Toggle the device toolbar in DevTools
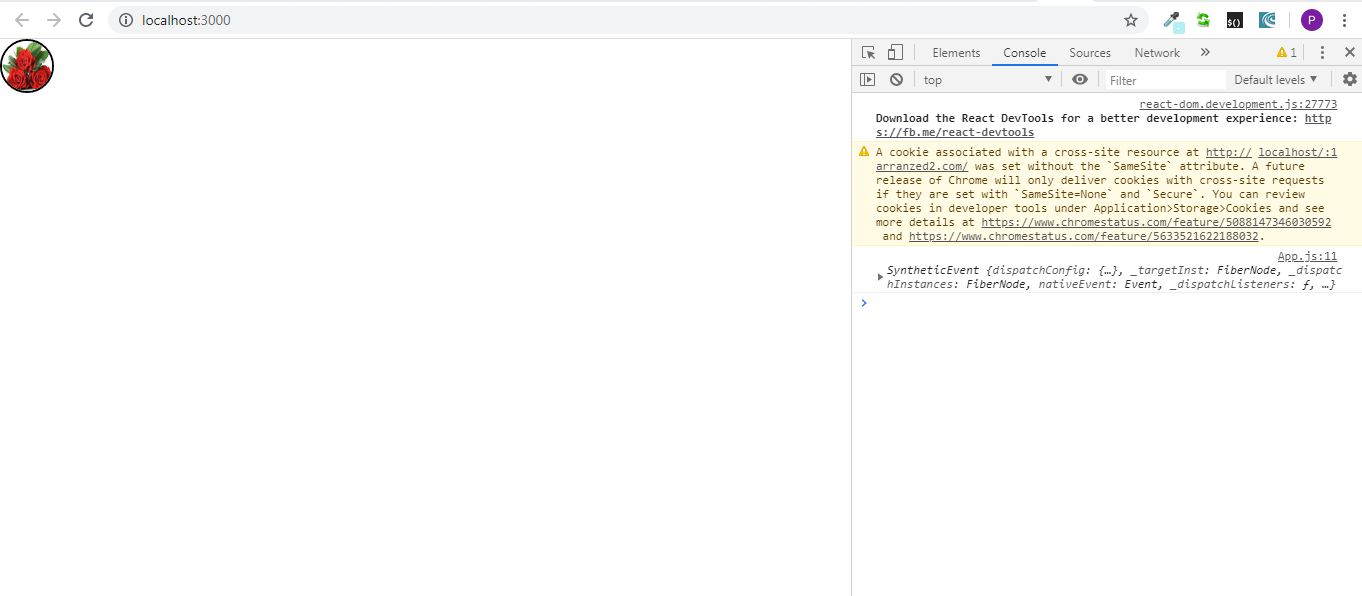The height and width of the screenshot is (596, 1362). (893, 52)
